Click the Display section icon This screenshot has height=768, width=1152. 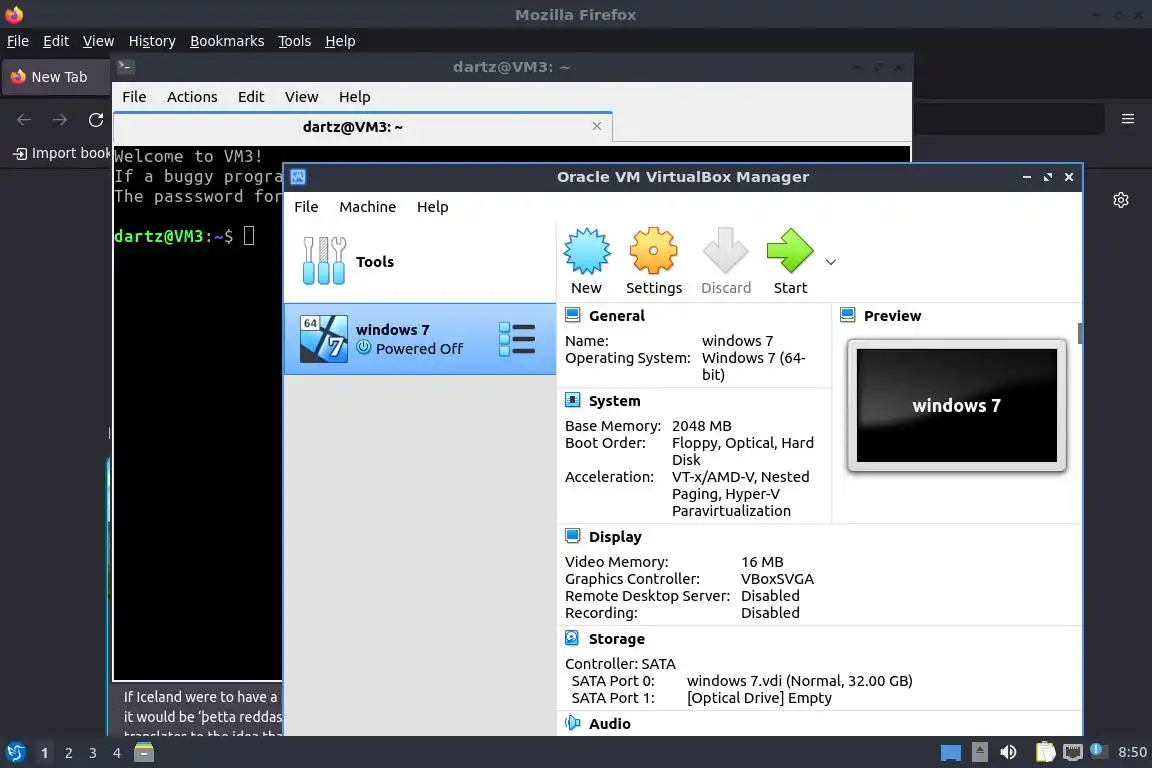(572, 536)
